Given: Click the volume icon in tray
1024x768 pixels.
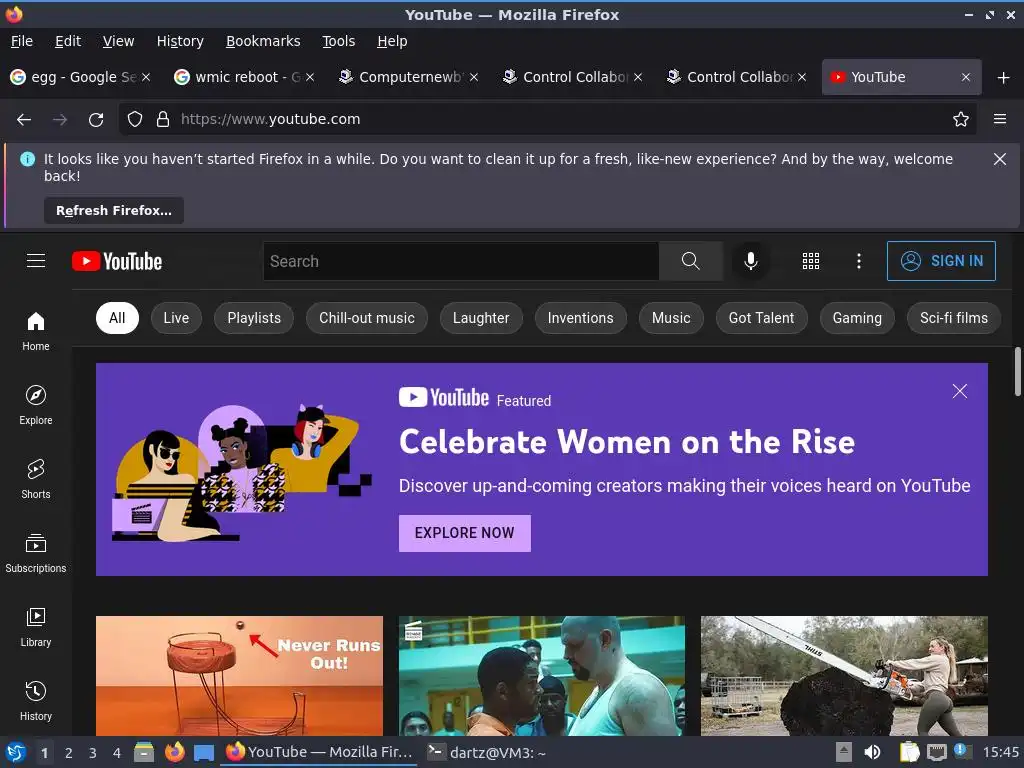Looking at the screenshot, I should pos(872,752).
